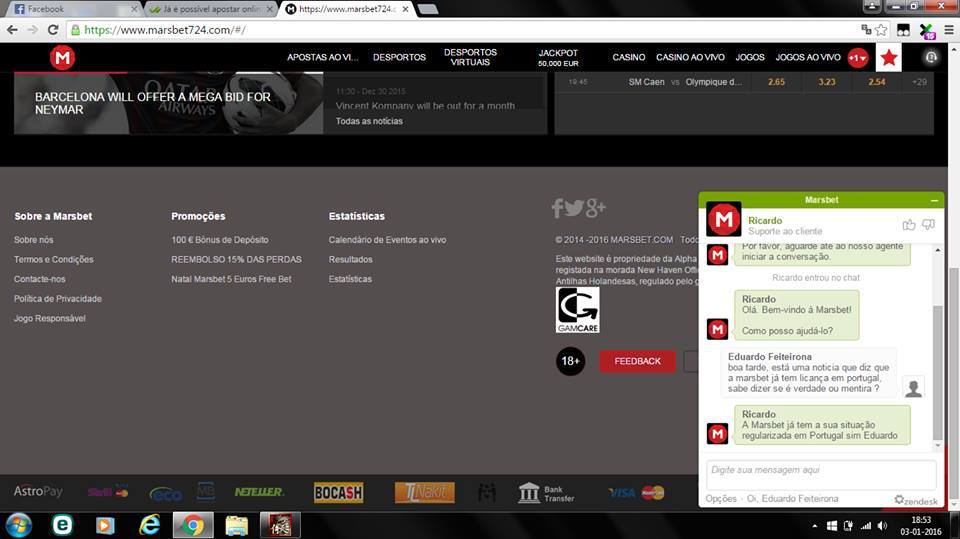Click the translate page icon in address bar

point(866,29)
